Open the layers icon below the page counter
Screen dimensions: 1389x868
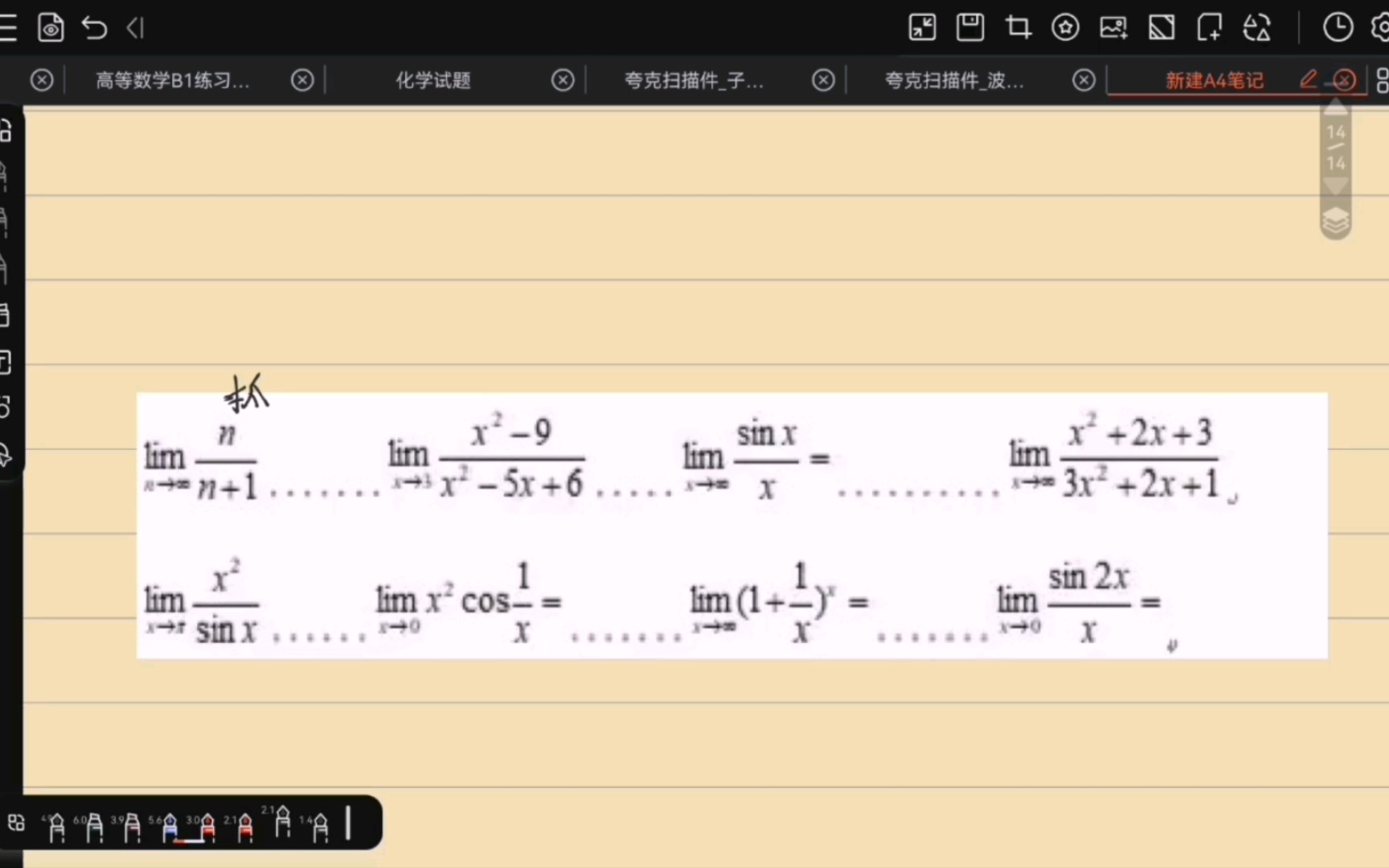1336,220
